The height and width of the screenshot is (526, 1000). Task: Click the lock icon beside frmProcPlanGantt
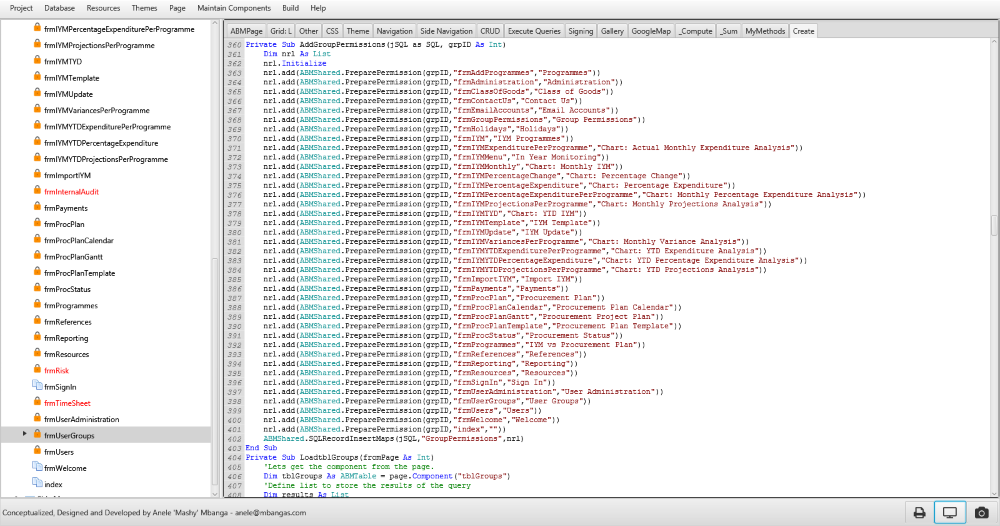[x=37, y=256]
